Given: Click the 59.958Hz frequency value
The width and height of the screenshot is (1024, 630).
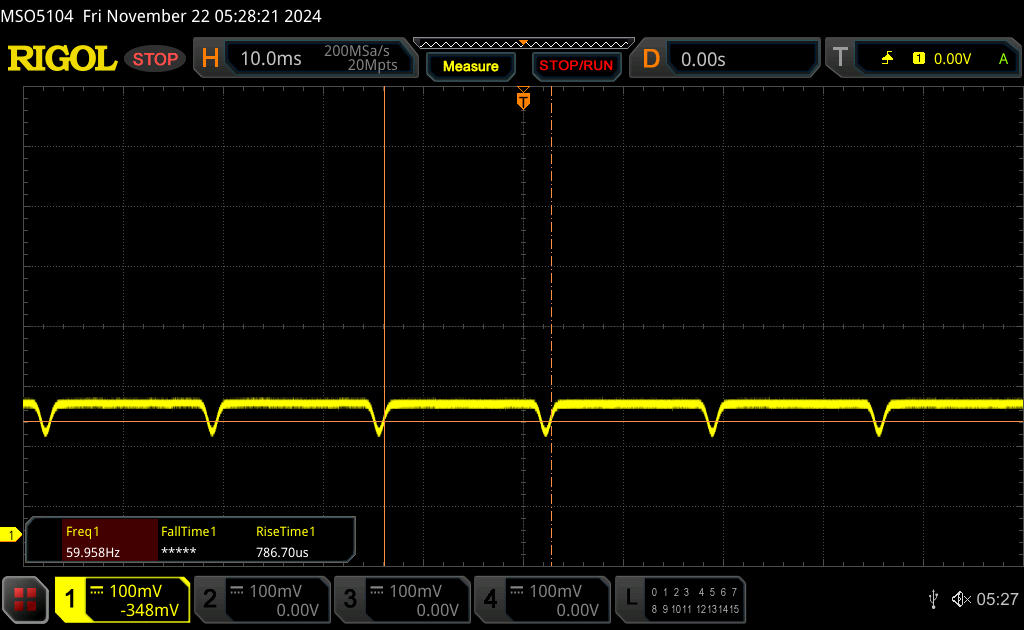Looking at the screenshot, I should click(x=93, y=552).
